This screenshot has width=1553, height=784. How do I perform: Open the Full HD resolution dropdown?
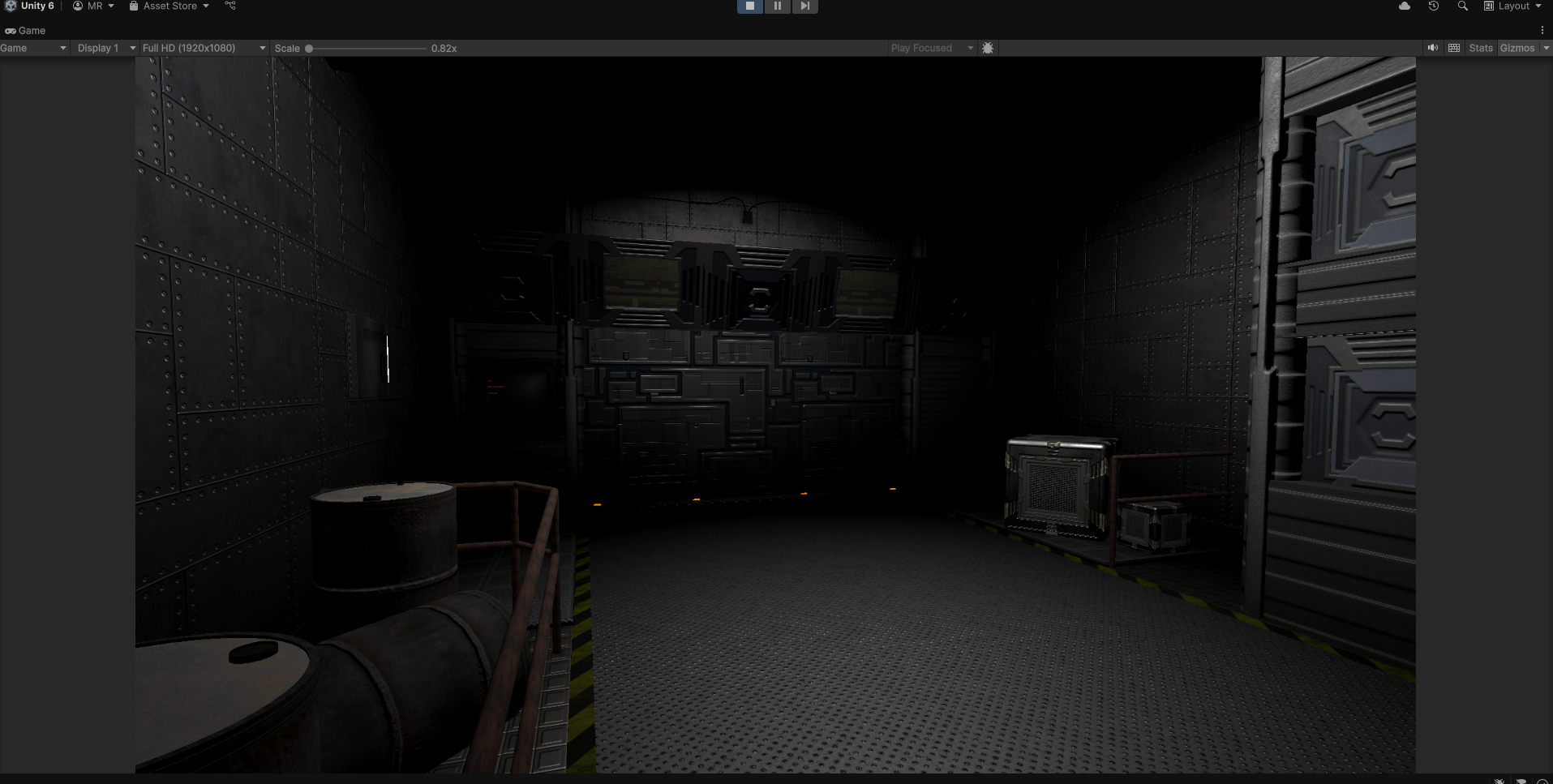204,48
